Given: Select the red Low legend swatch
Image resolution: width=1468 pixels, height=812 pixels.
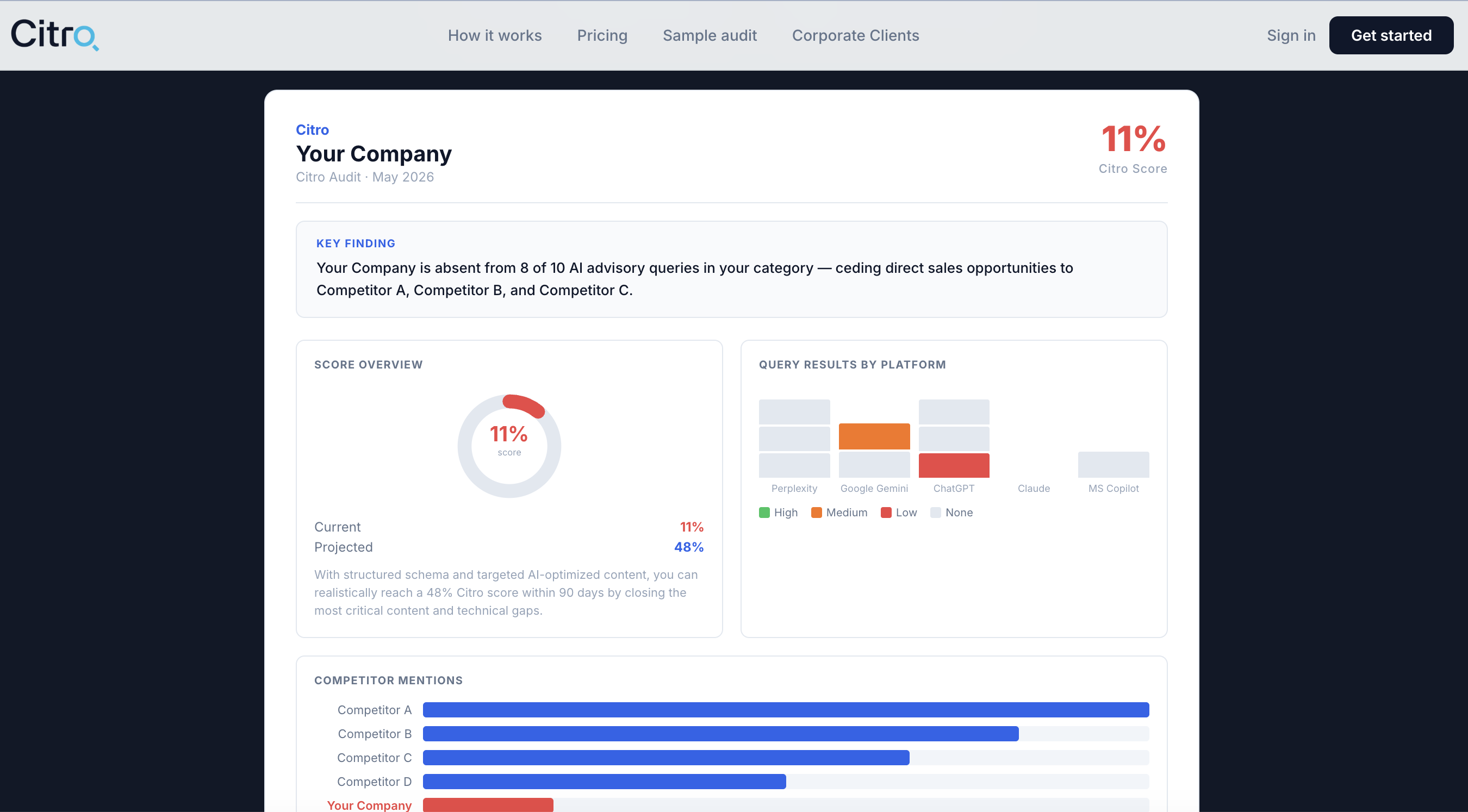Looking at the screenshot, I should click(886, 513).
